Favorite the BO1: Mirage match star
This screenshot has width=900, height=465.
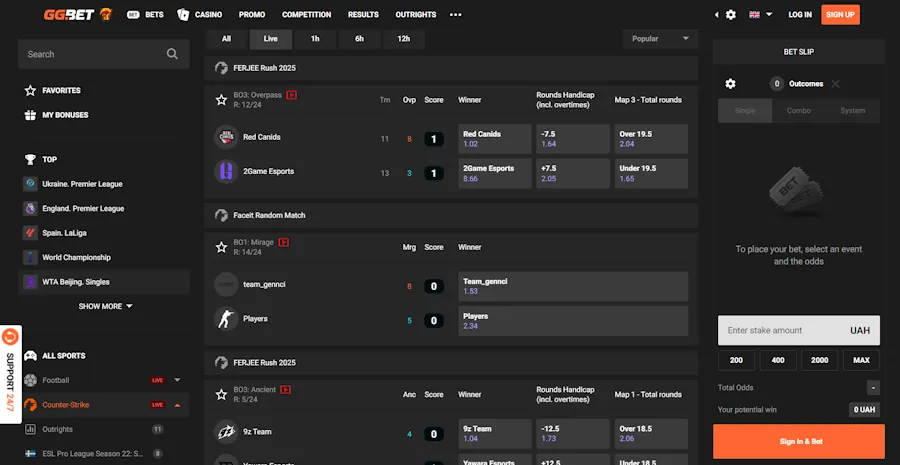point(223,246)
